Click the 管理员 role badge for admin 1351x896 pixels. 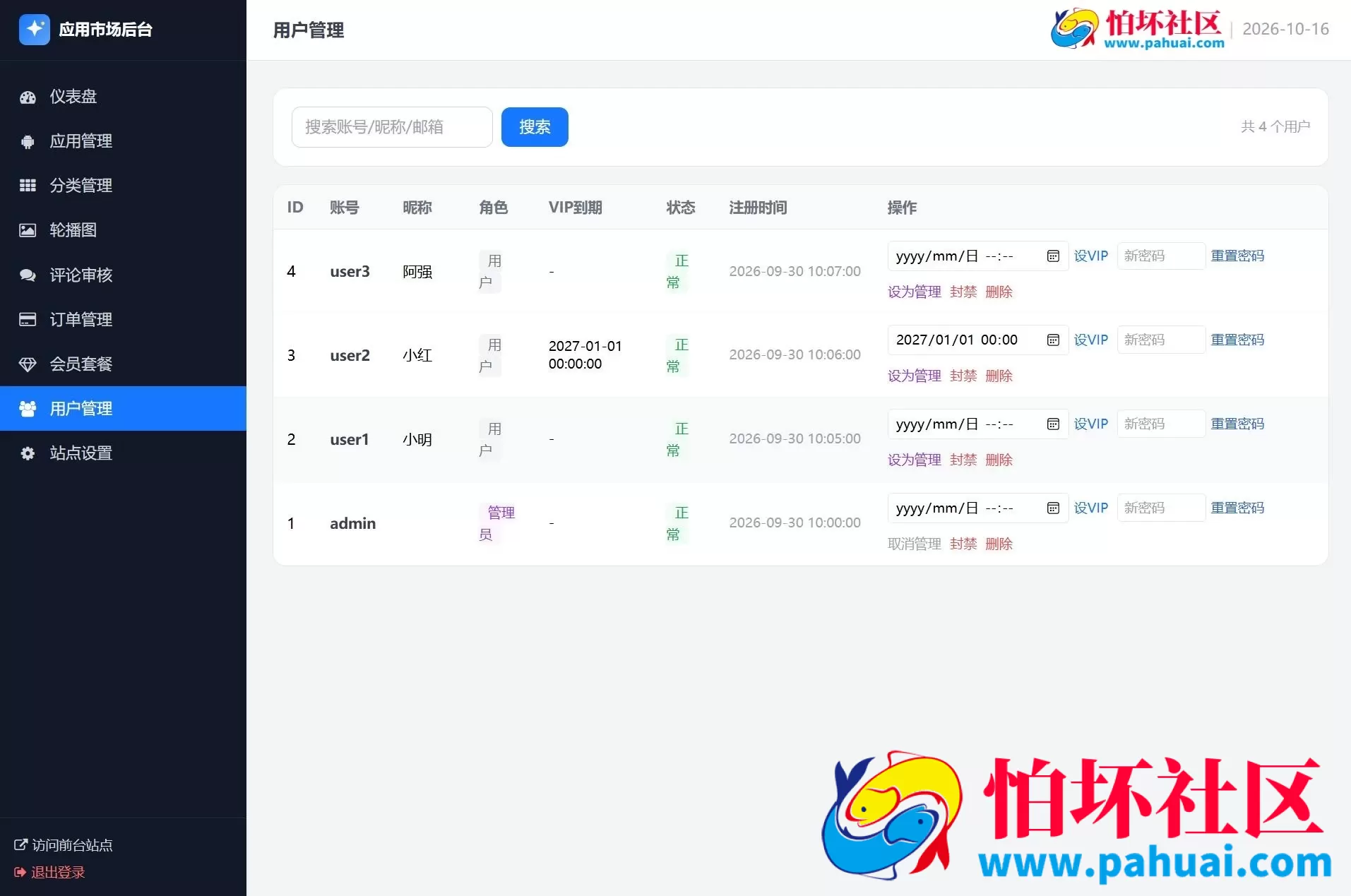tap(497, 523)
